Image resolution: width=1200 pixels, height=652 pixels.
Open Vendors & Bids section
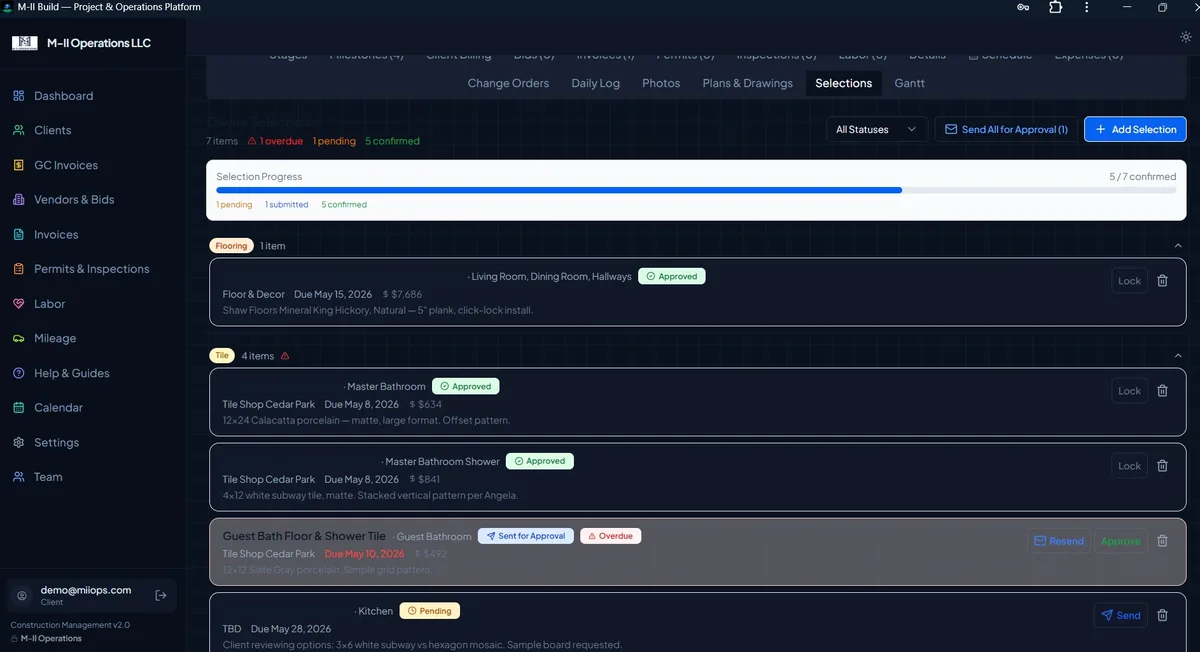tap(74, 199)
